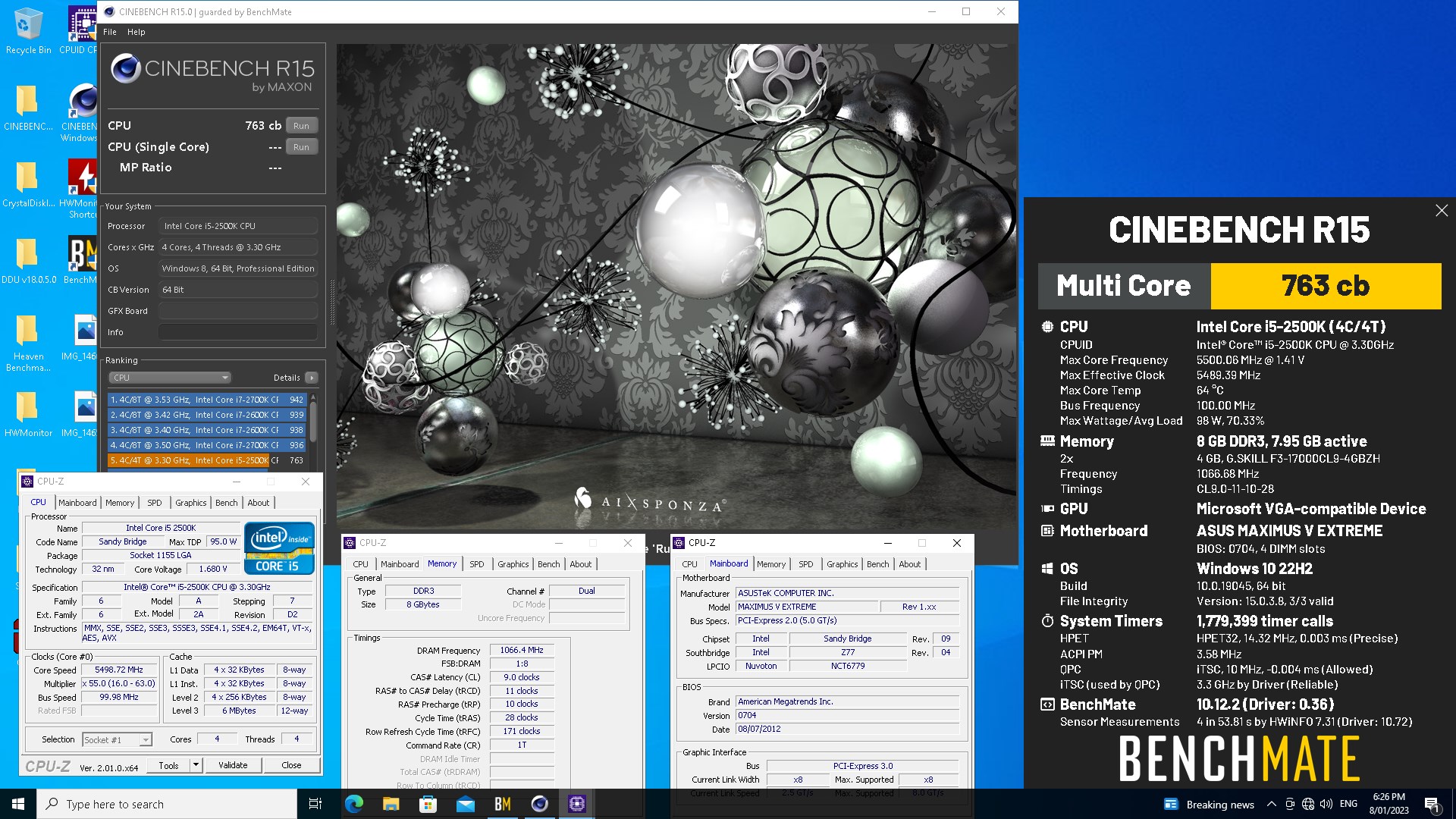Select ranking entry 4C/8T @ 3.40 GHz 938
This screenshot has width=1456, height=819.
[207, 430]
